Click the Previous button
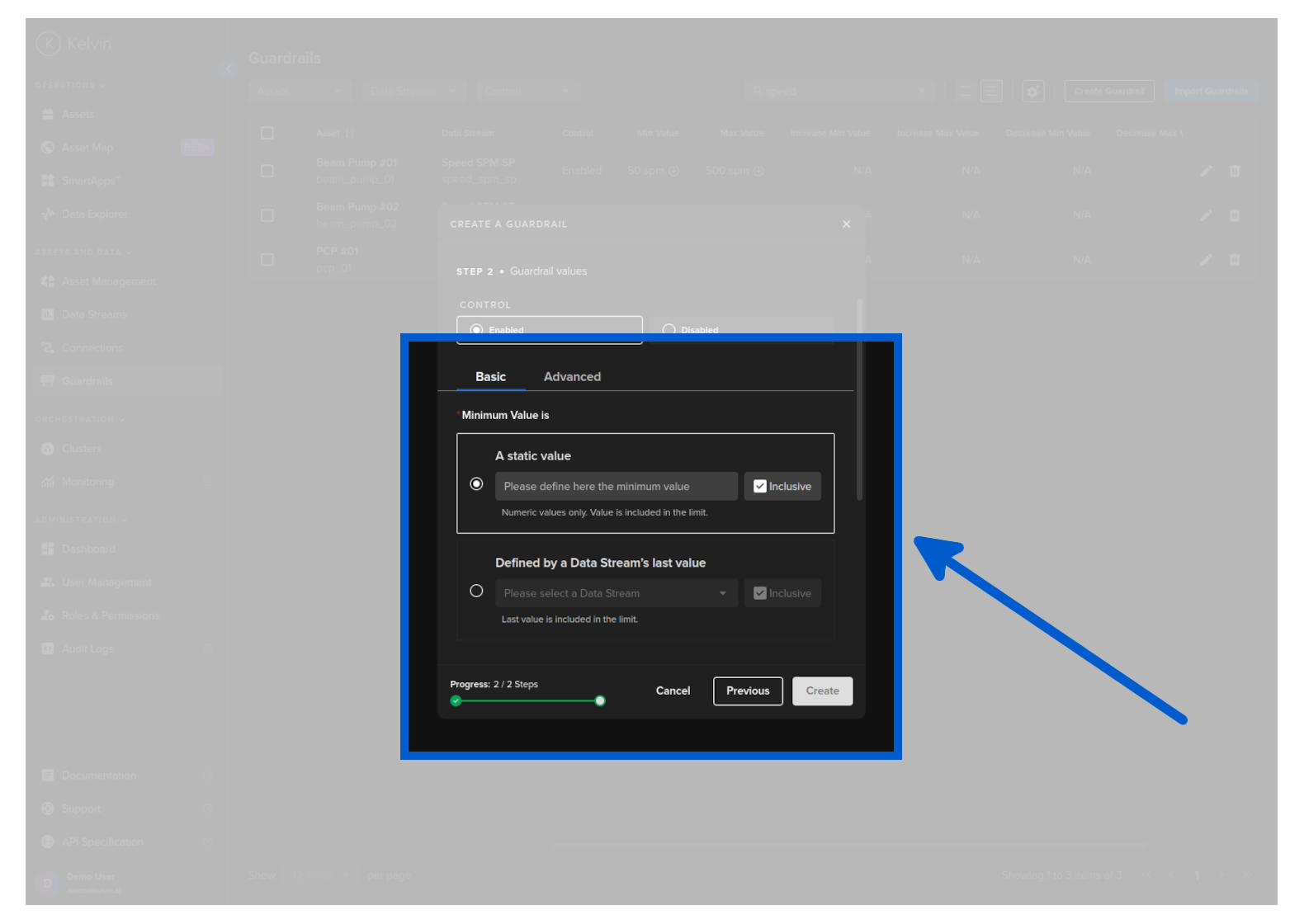Screen dimensions: 1304x924 click(748, 691)
